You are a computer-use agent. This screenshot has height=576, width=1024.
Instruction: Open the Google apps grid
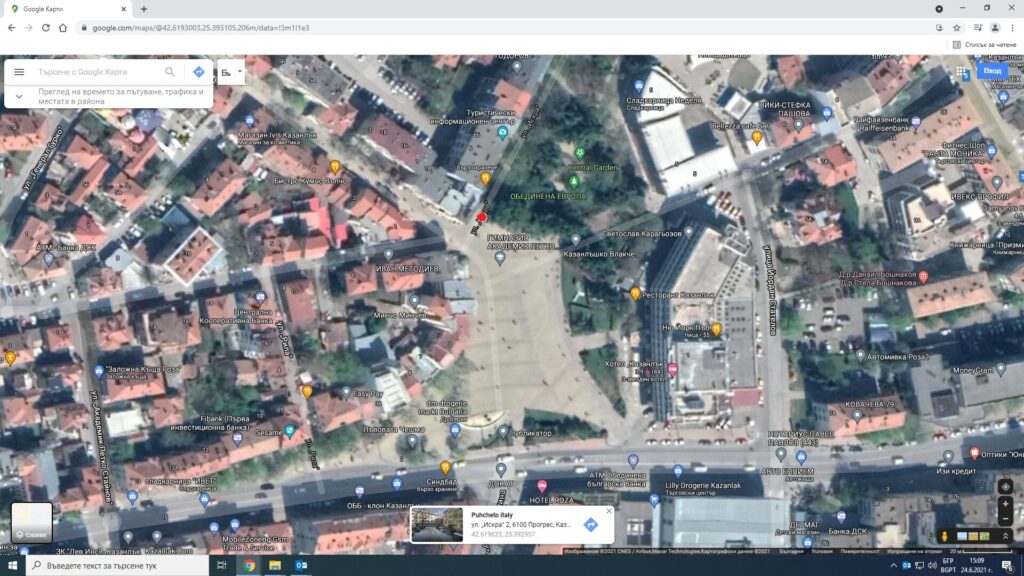(x=962, y=71)
